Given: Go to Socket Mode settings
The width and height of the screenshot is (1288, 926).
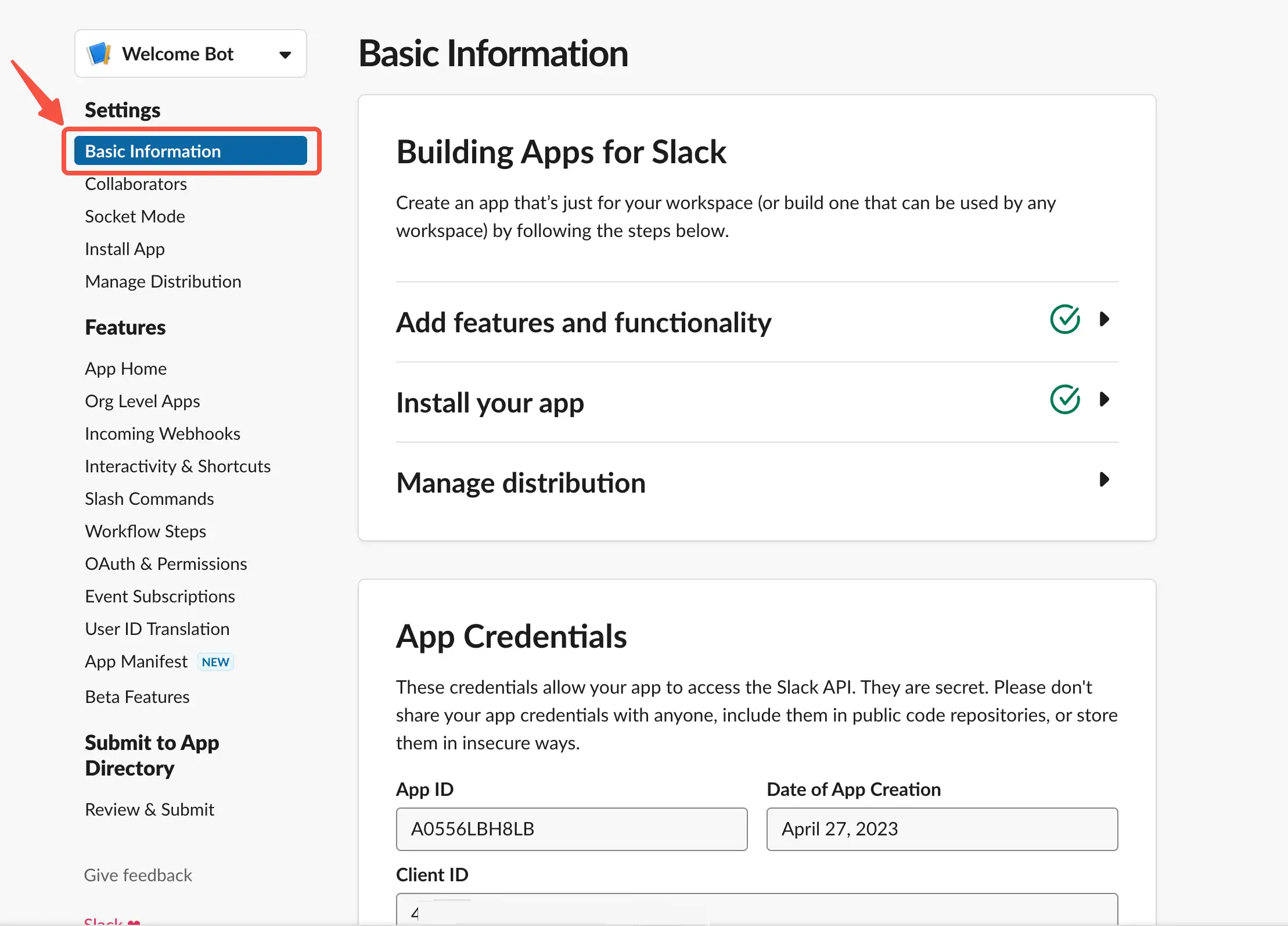Looking at the screenshot, I should click(135, 216).
